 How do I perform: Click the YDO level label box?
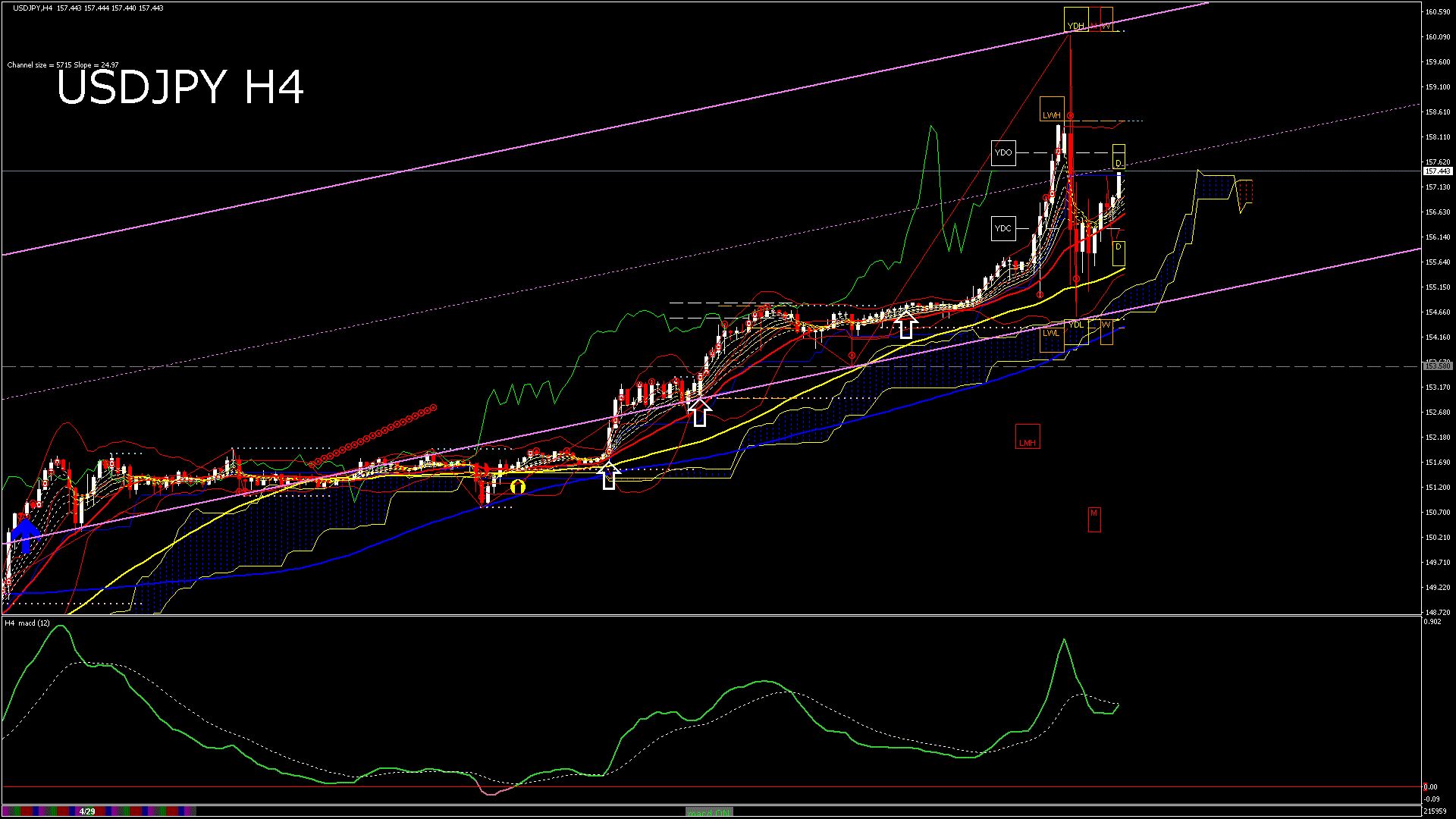1003,152
